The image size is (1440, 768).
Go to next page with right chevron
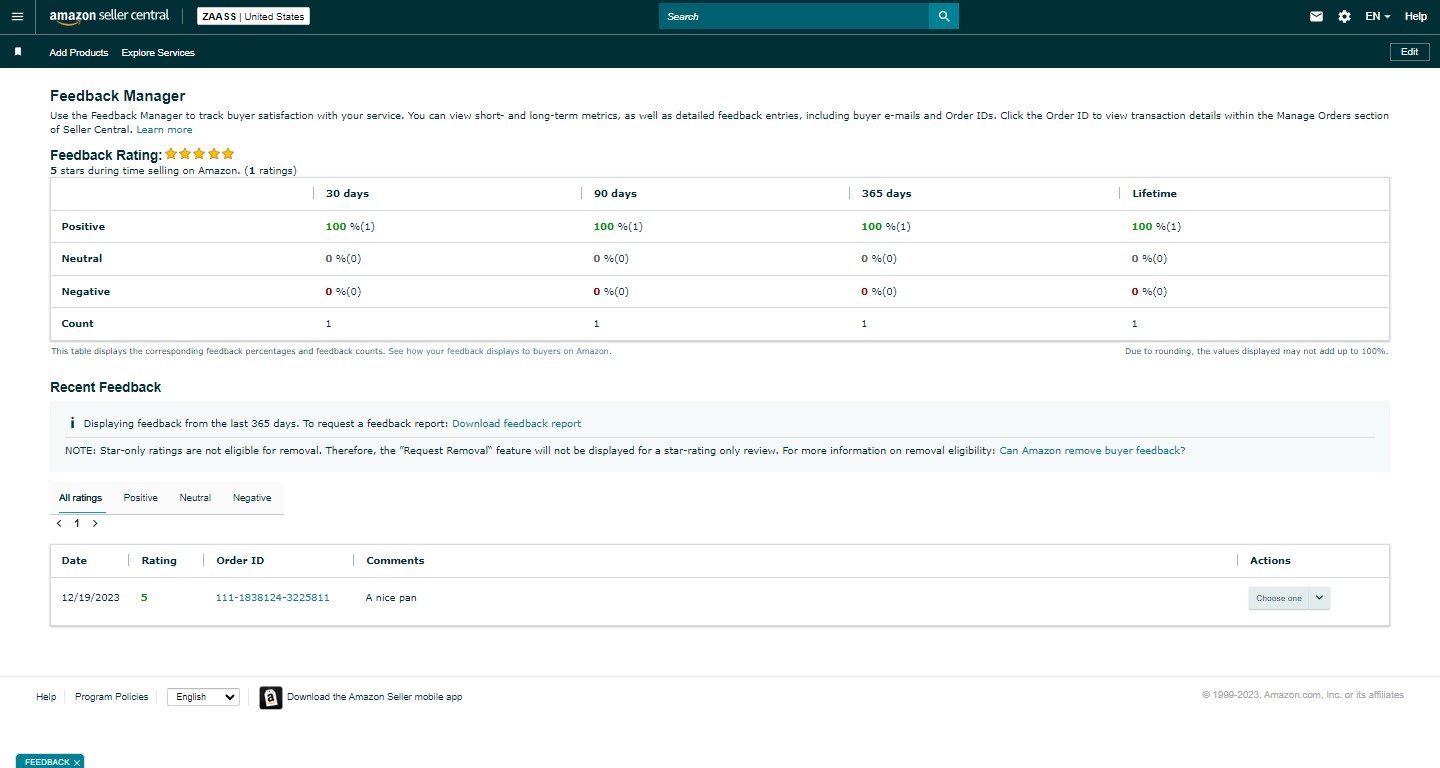pos(95,523)
